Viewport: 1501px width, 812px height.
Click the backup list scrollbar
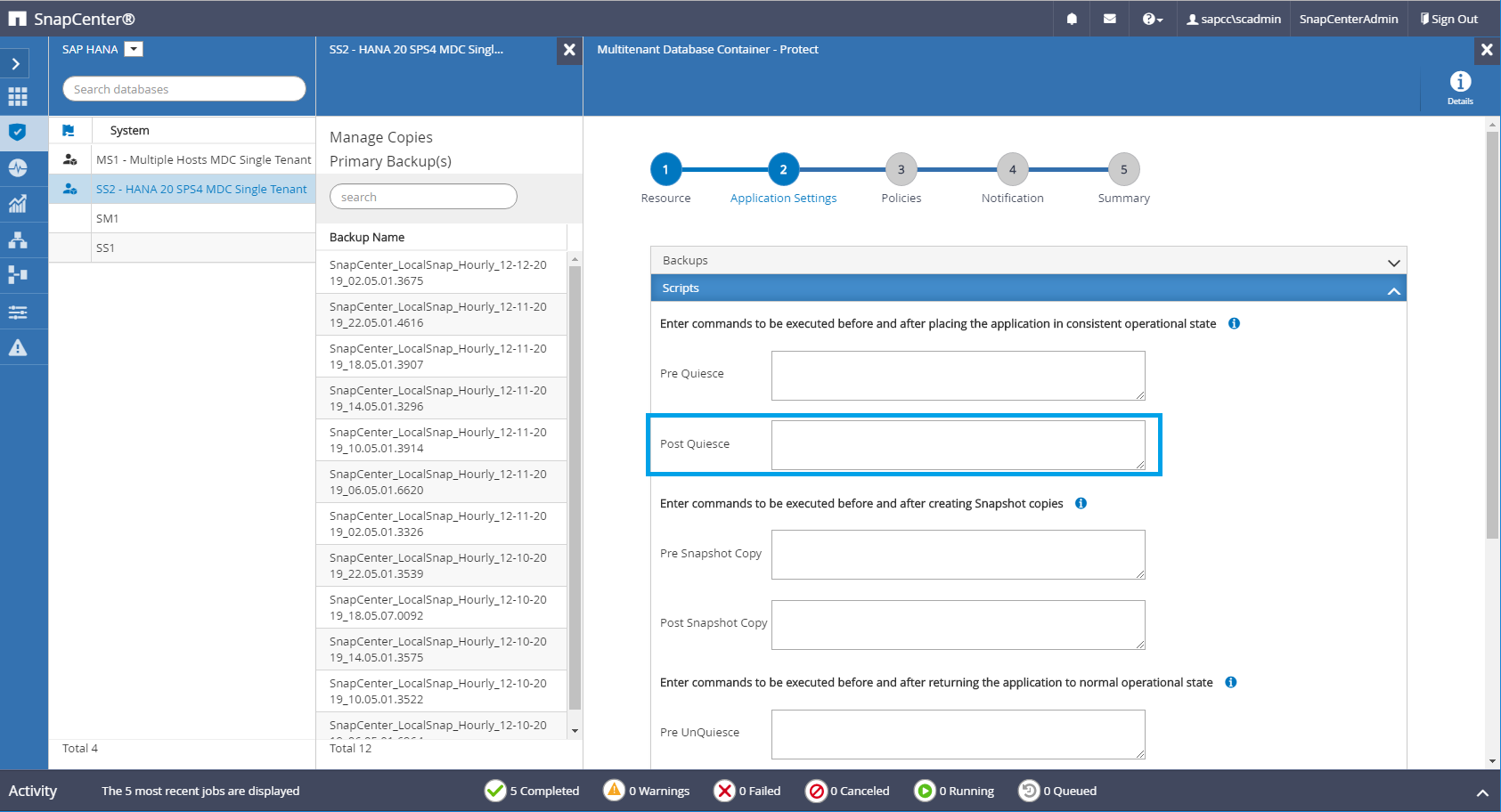pyautogui.click(x=575, y=488)
